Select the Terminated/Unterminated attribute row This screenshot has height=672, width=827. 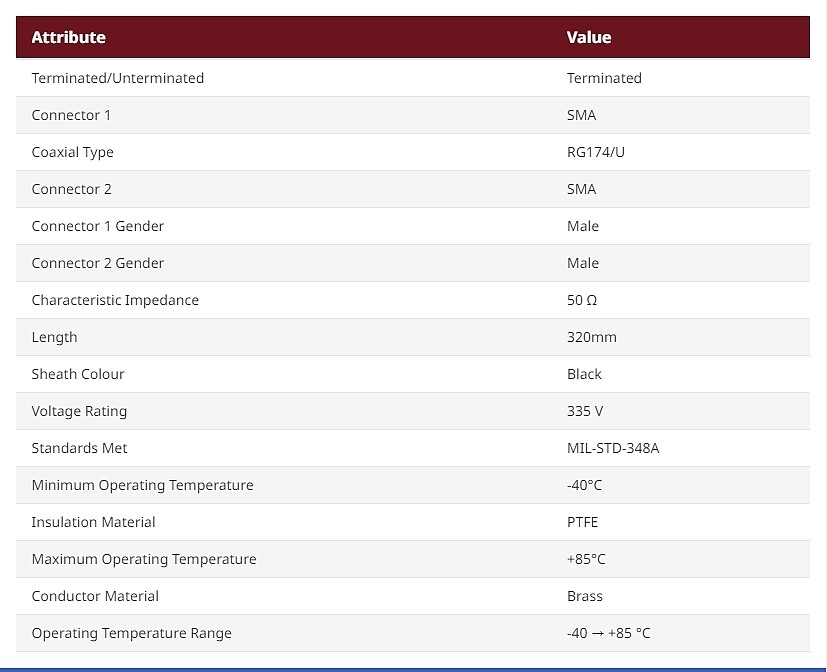coord(413,78)
